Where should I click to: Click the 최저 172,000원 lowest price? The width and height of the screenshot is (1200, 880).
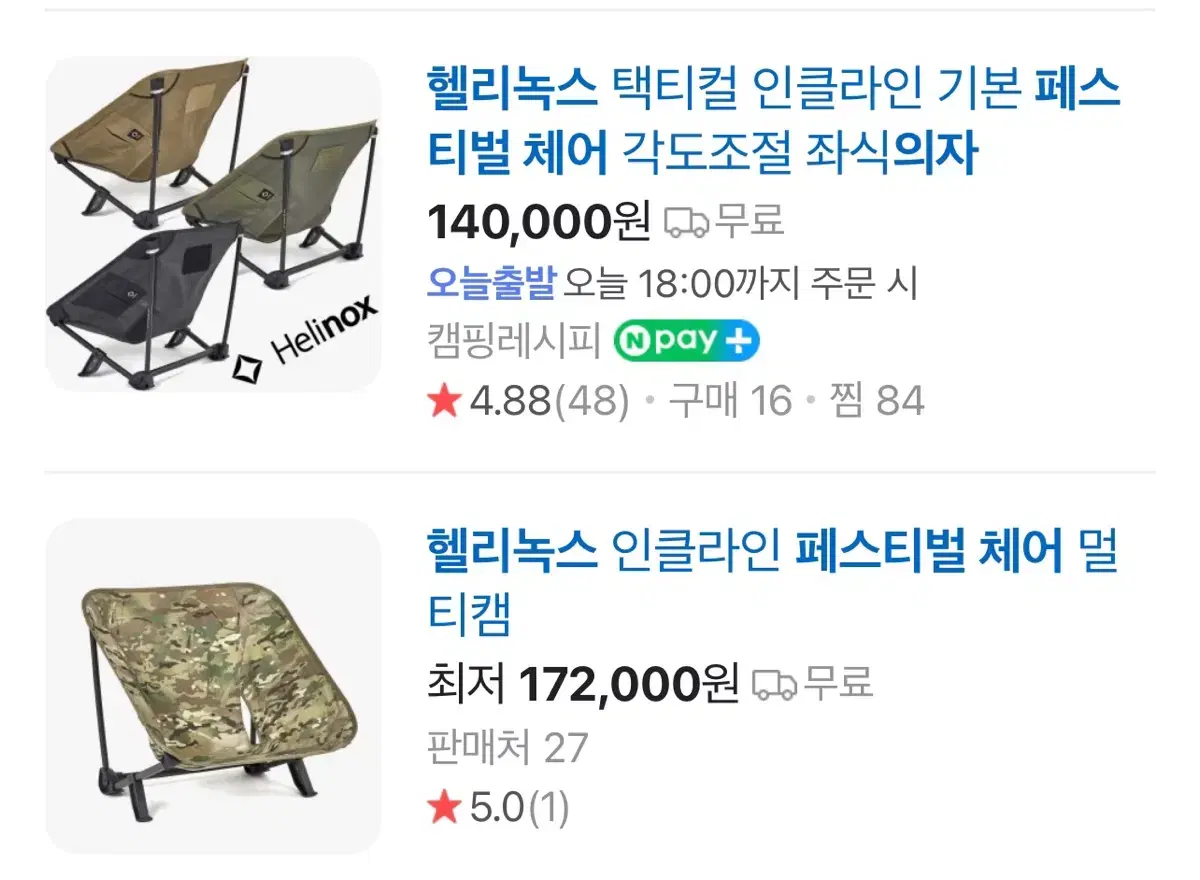point(582,684)
